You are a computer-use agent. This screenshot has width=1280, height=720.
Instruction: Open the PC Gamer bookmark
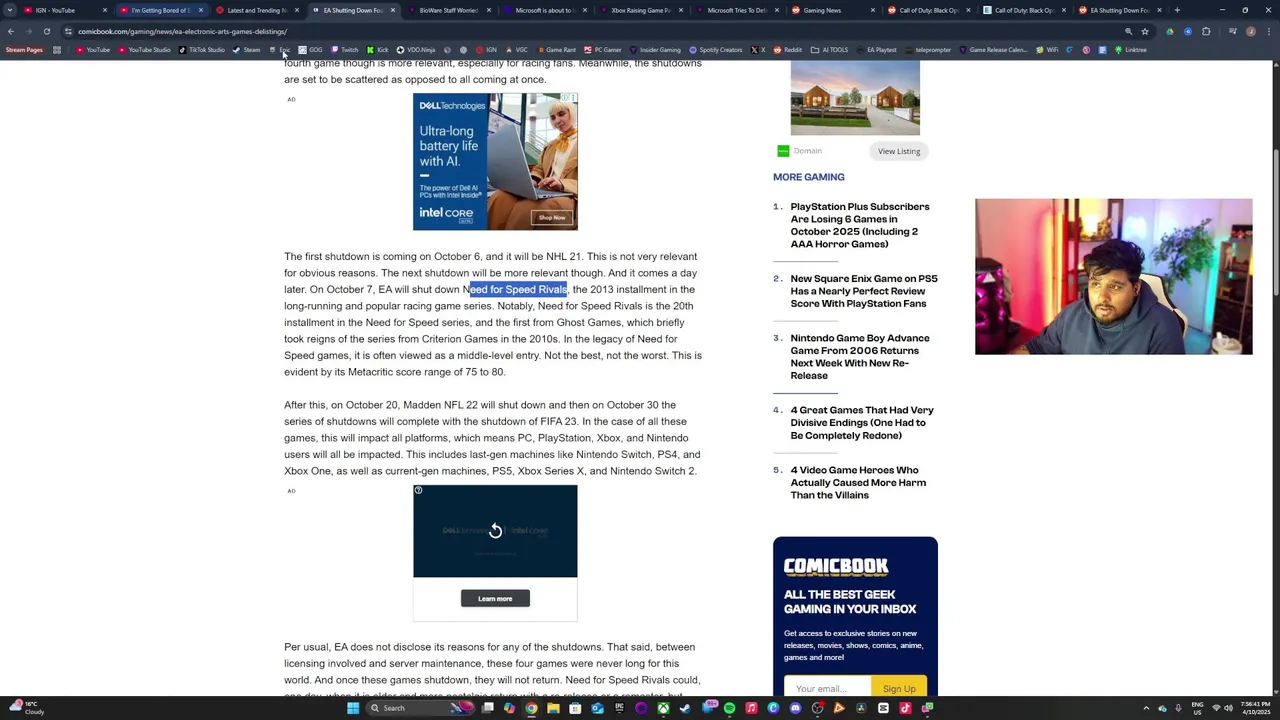pos(603,50)
